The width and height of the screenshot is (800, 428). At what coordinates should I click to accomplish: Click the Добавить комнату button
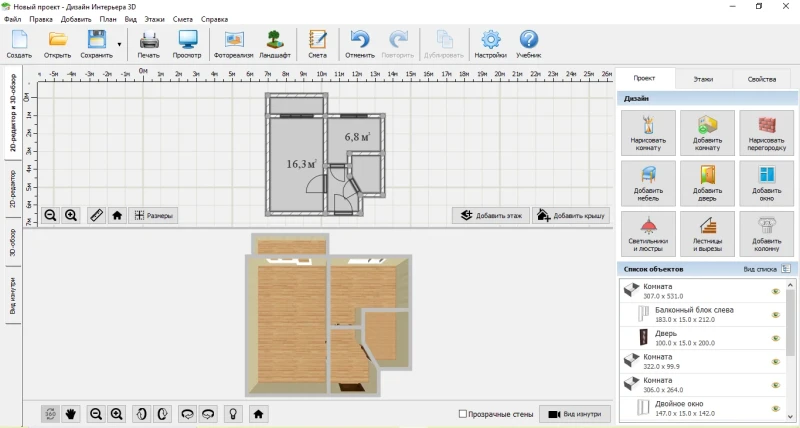point(707,133)
